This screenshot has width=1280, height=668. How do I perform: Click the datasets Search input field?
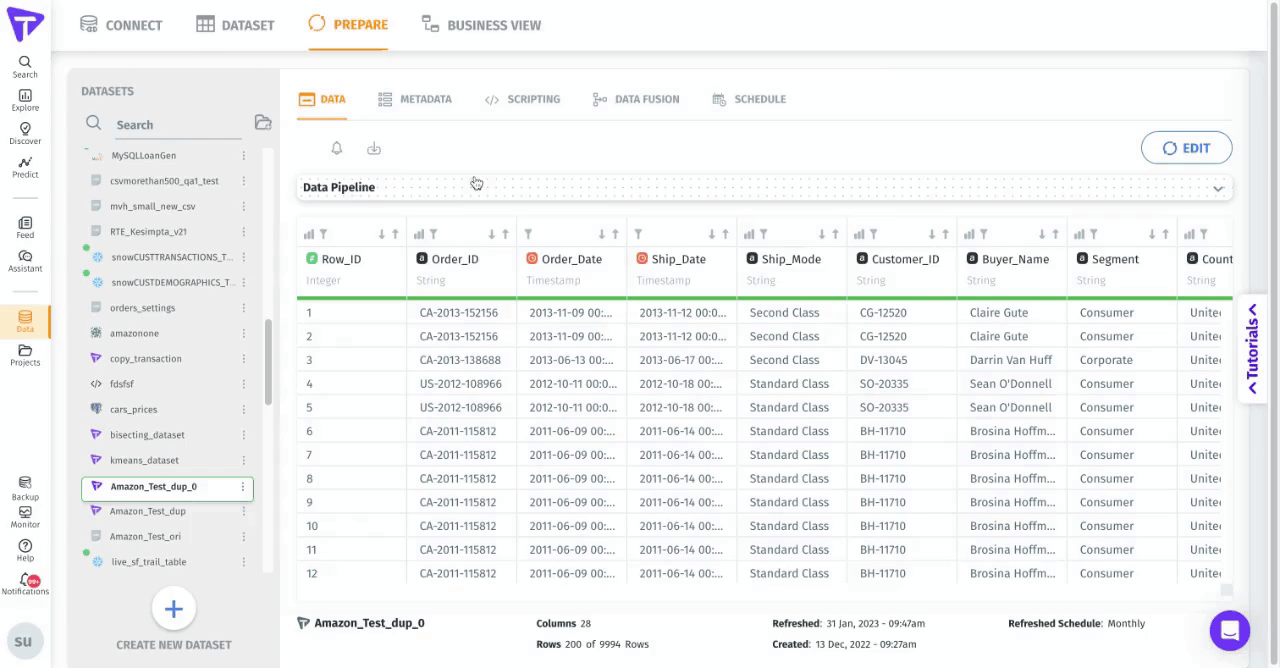tap(175, 125)
